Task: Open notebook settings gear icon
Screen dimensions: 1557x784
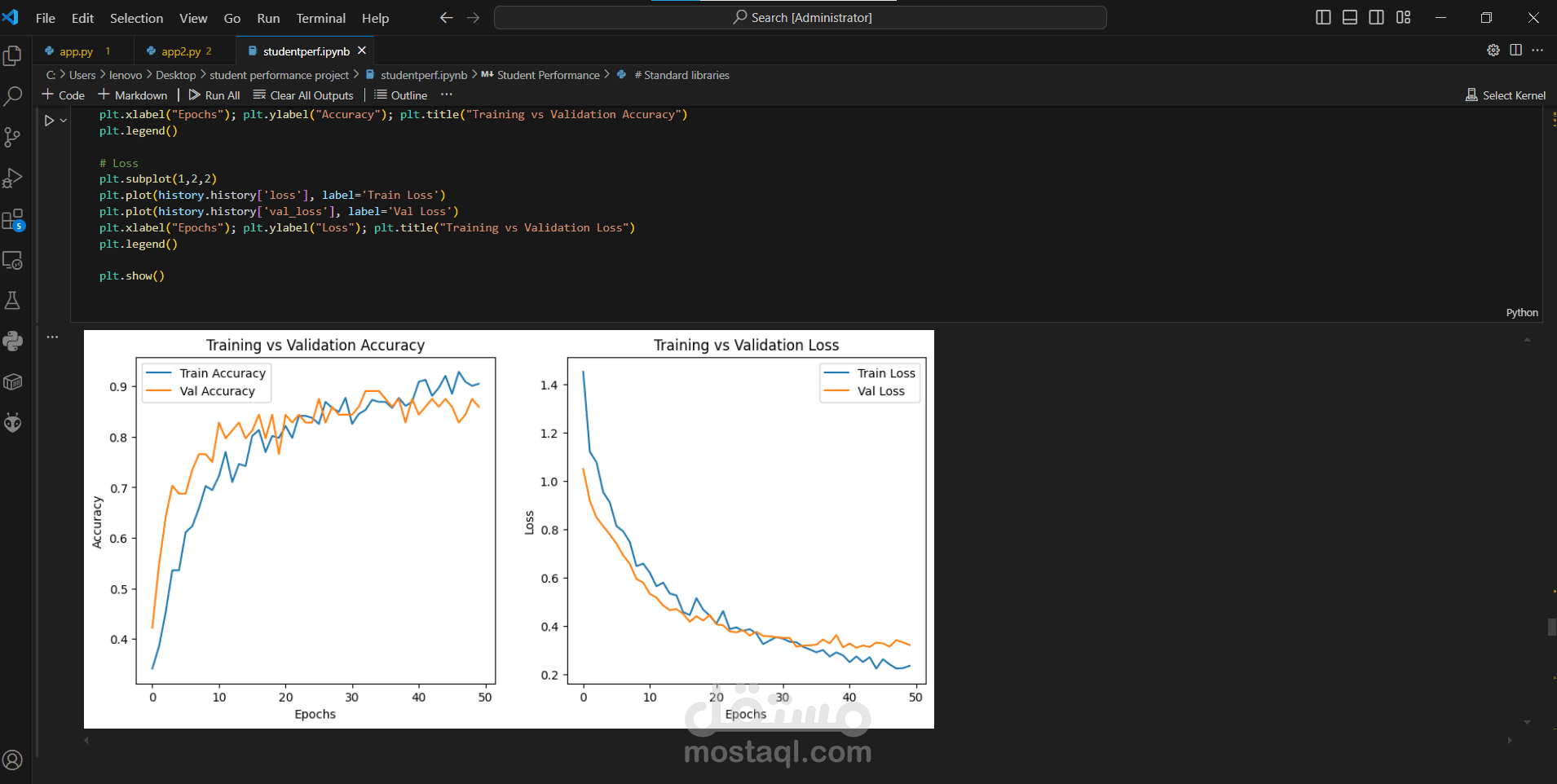Action: click(x=1493, y=51)
